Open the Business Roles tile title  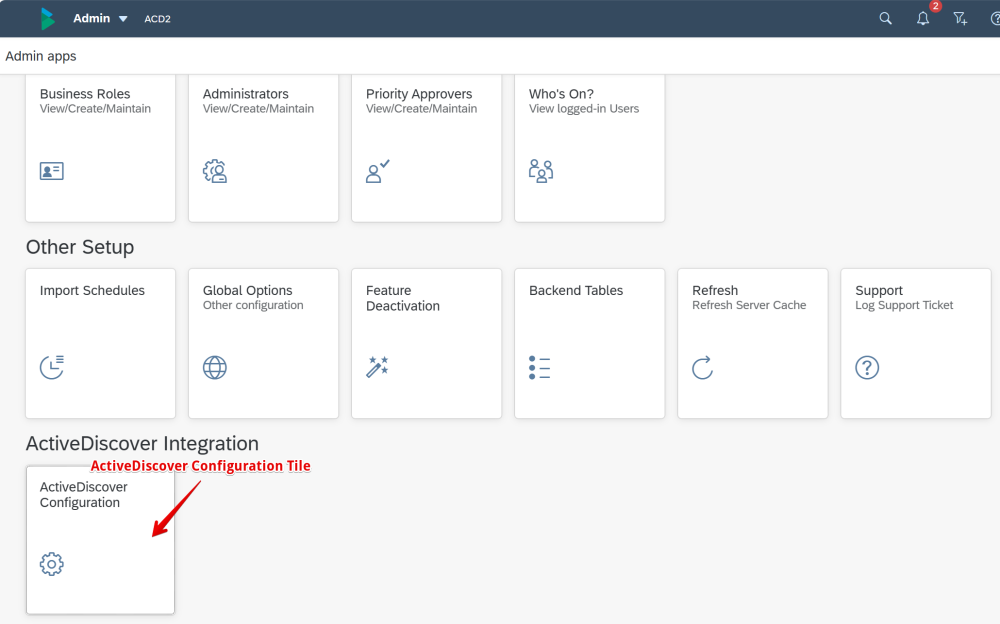[85, 94]
